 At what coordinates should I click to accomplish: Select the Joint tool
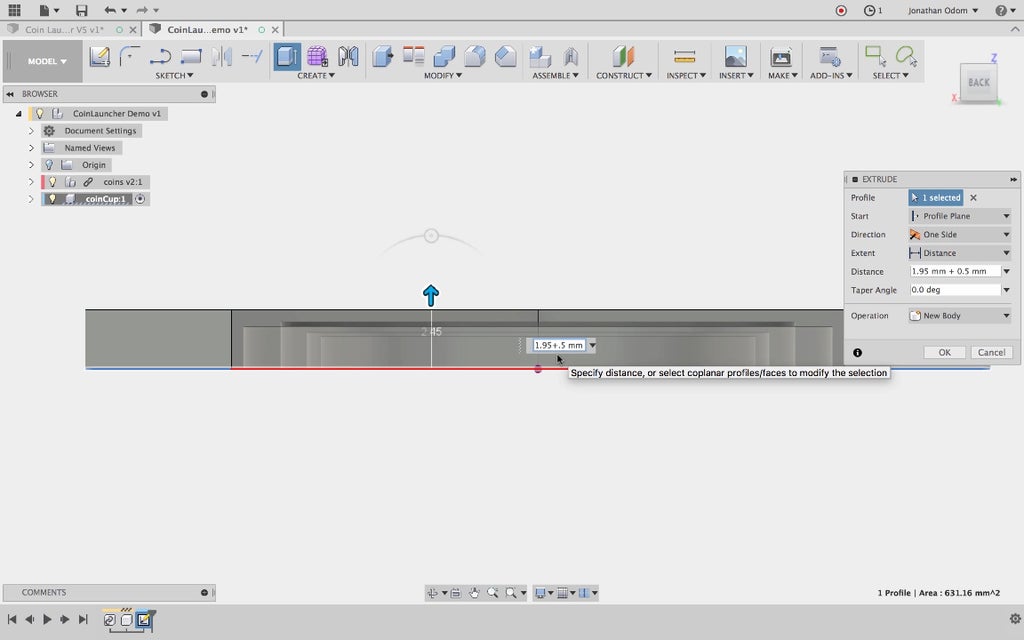571,56
